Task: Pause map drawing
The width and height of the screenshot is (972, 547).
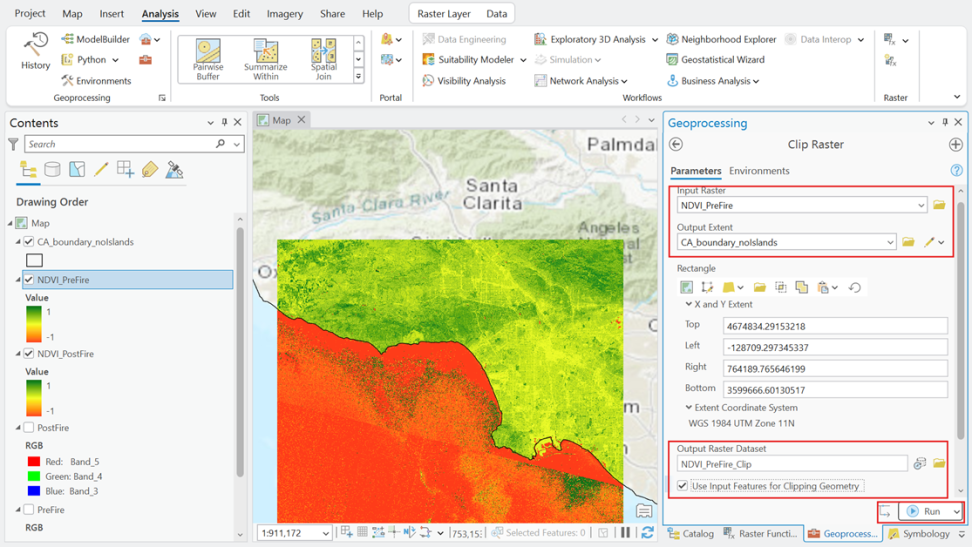Action: coord(625,532)
